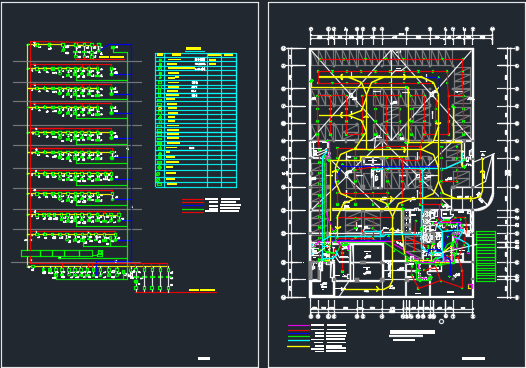
Task: Select the cyan equipment legend table
Action: (196, 120)
